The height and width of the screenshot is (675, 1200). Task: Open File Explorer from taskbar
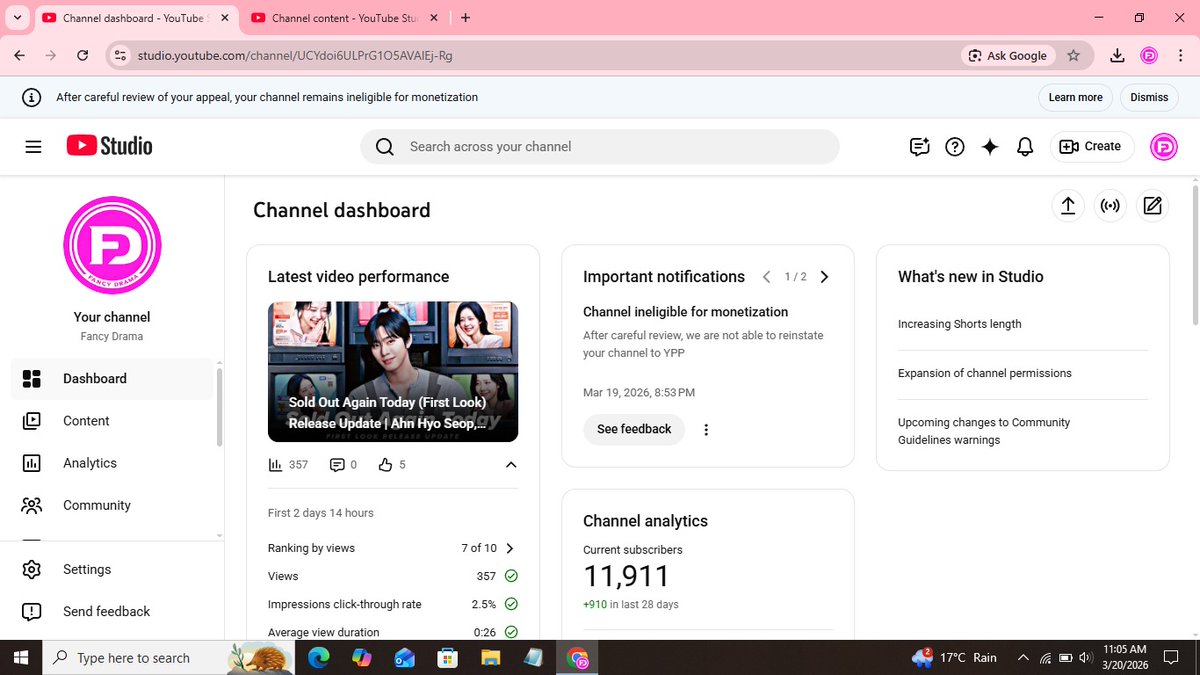pos(490,658)
